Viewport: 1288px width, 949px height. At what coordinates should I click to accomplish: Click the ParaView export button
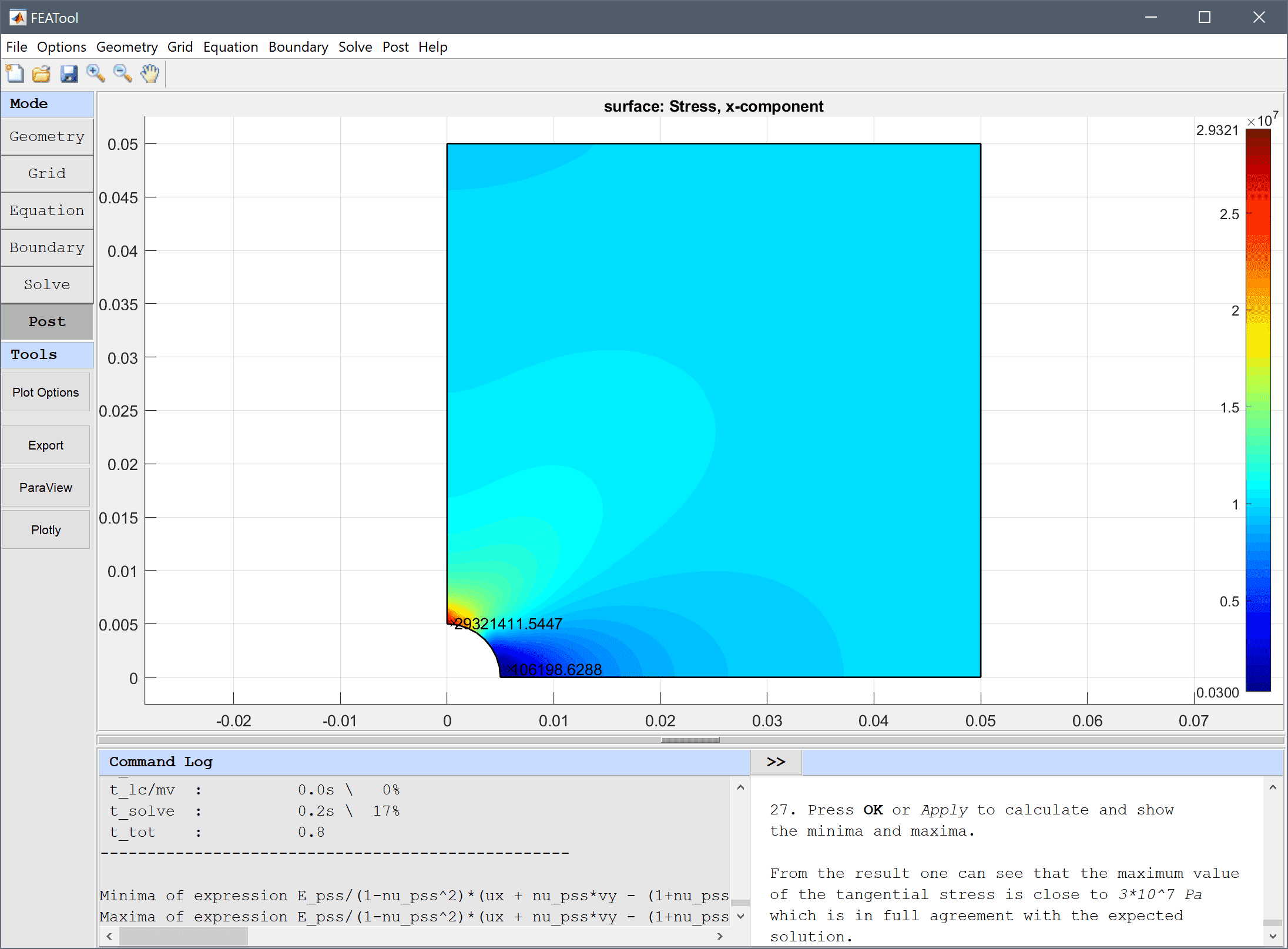pyautogui.click(x=46, y=487)
